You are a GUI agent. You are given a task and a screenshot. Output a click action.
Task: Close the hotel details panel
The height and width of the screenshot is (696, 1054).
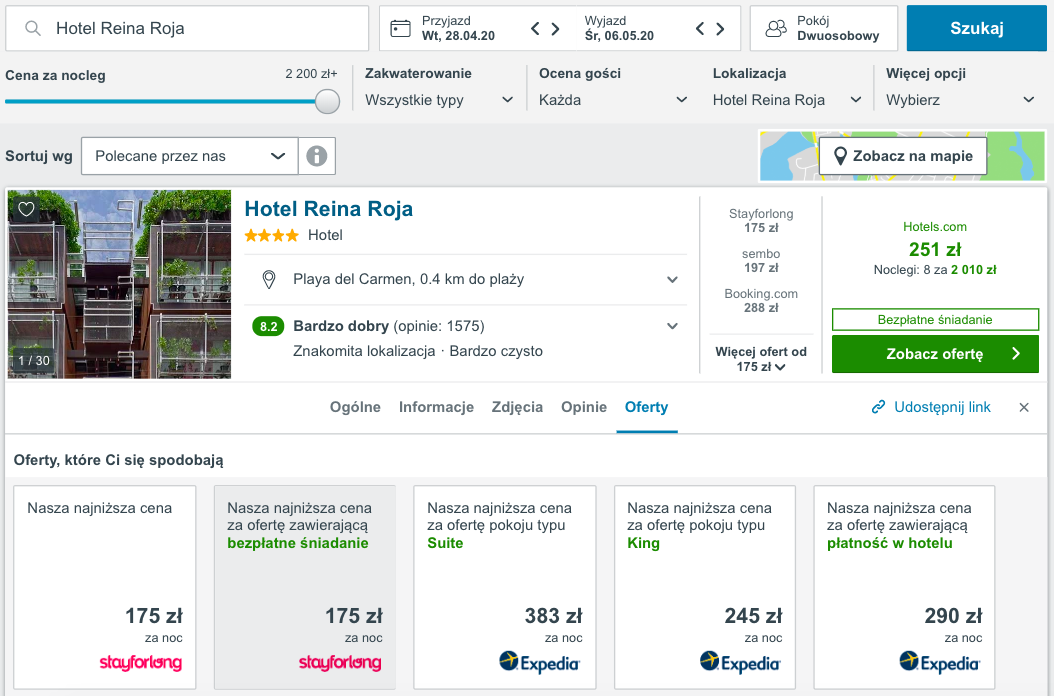coord(1024,407)
